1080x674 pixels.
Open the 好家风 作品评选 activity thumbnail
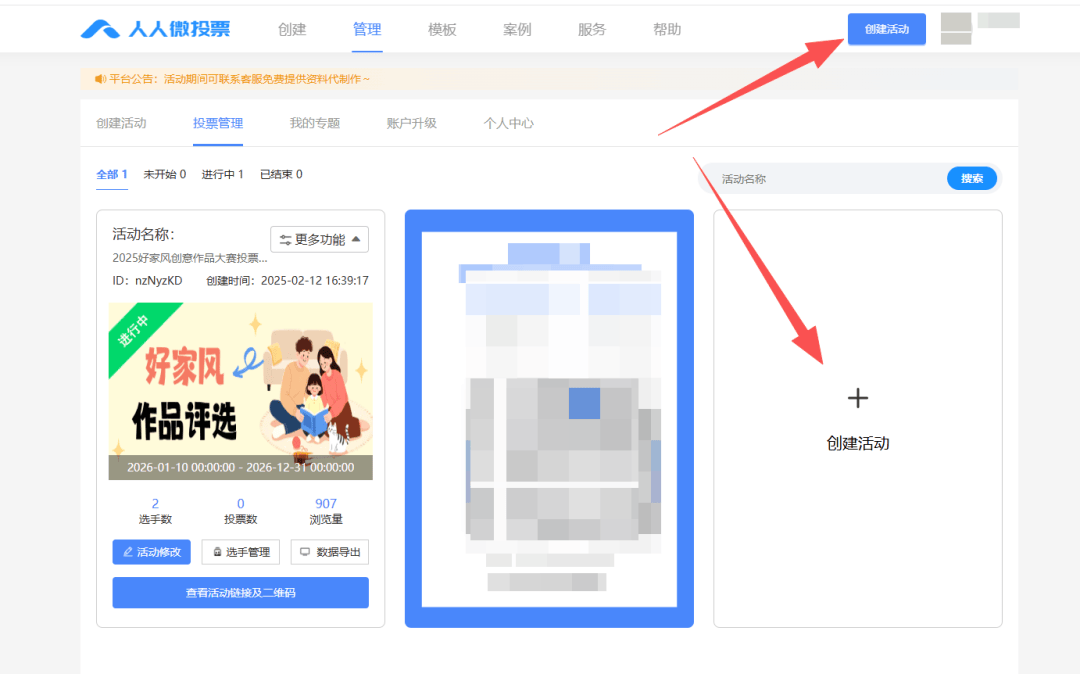tap(240, 390)
